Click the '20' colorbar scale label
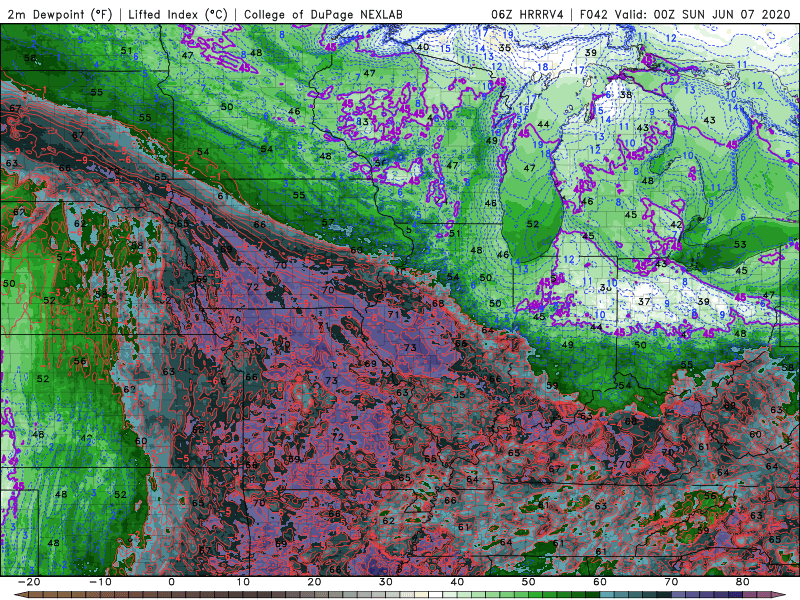Image resolution: width=800 pixels, height=600 pixels. click(314, 582)
